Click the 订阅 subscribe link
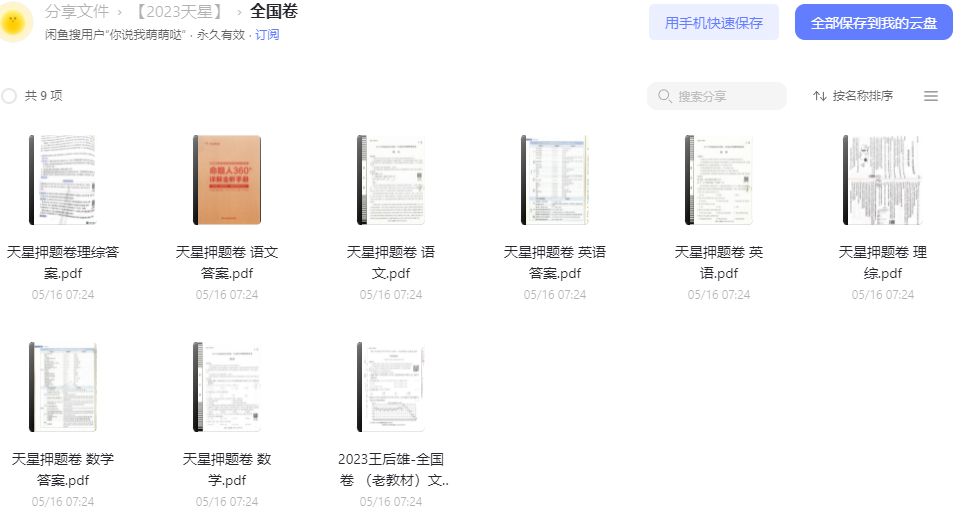Viewport: 973px width, 532px height. (x=267, y=35)
